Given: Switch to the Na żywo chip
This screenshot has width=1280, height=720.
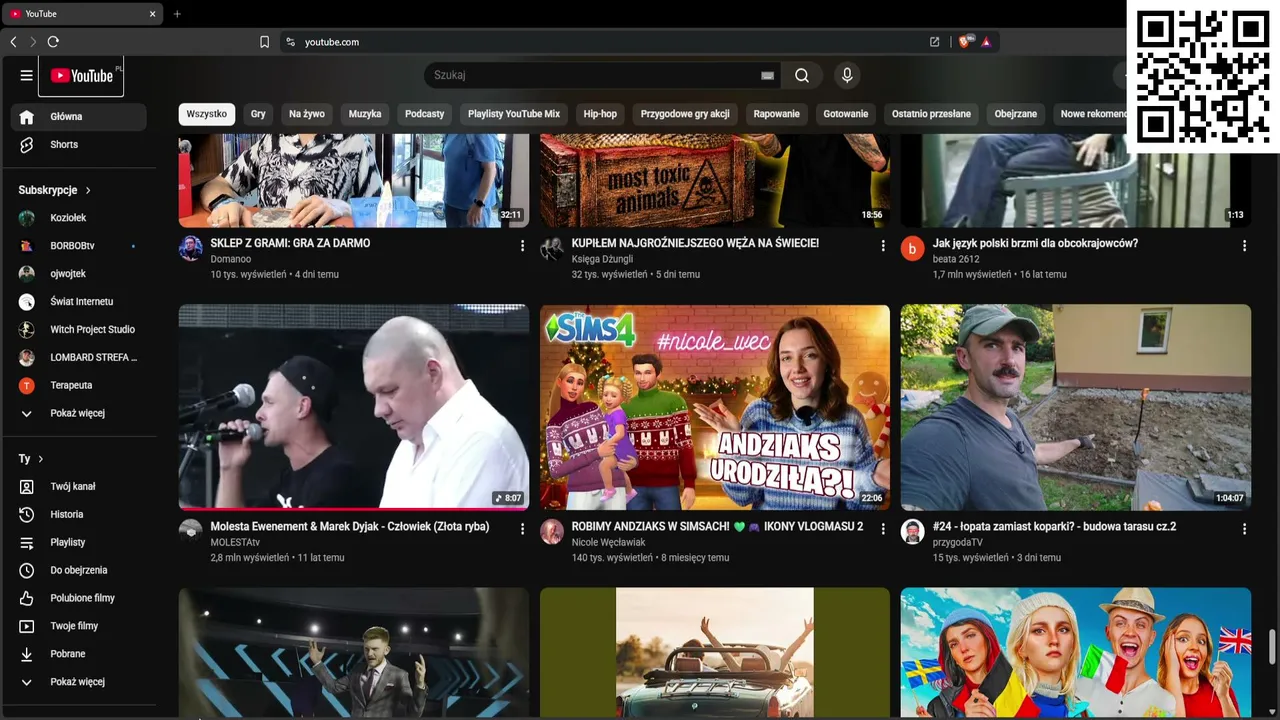Looking at the screenshot, I should pyautogui.click(x=307, y=114).
